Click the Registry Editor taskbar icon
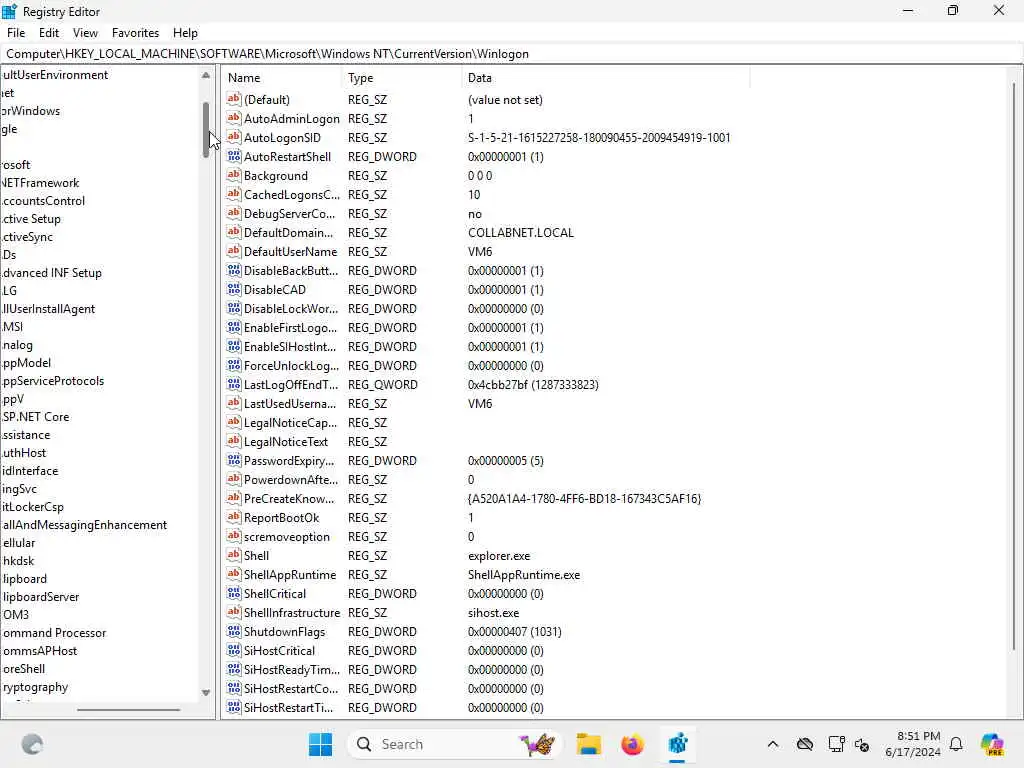 click(x=678, y=744)
